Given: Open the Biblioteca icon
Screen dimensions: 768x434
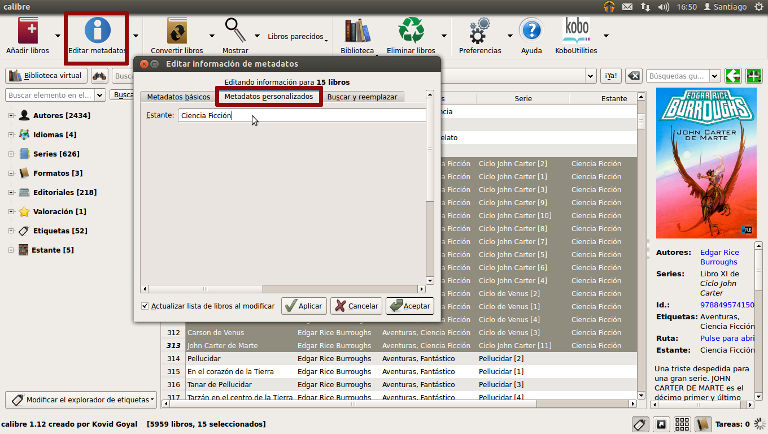Looking at the screenshot, I should click(x=357, y=31).
